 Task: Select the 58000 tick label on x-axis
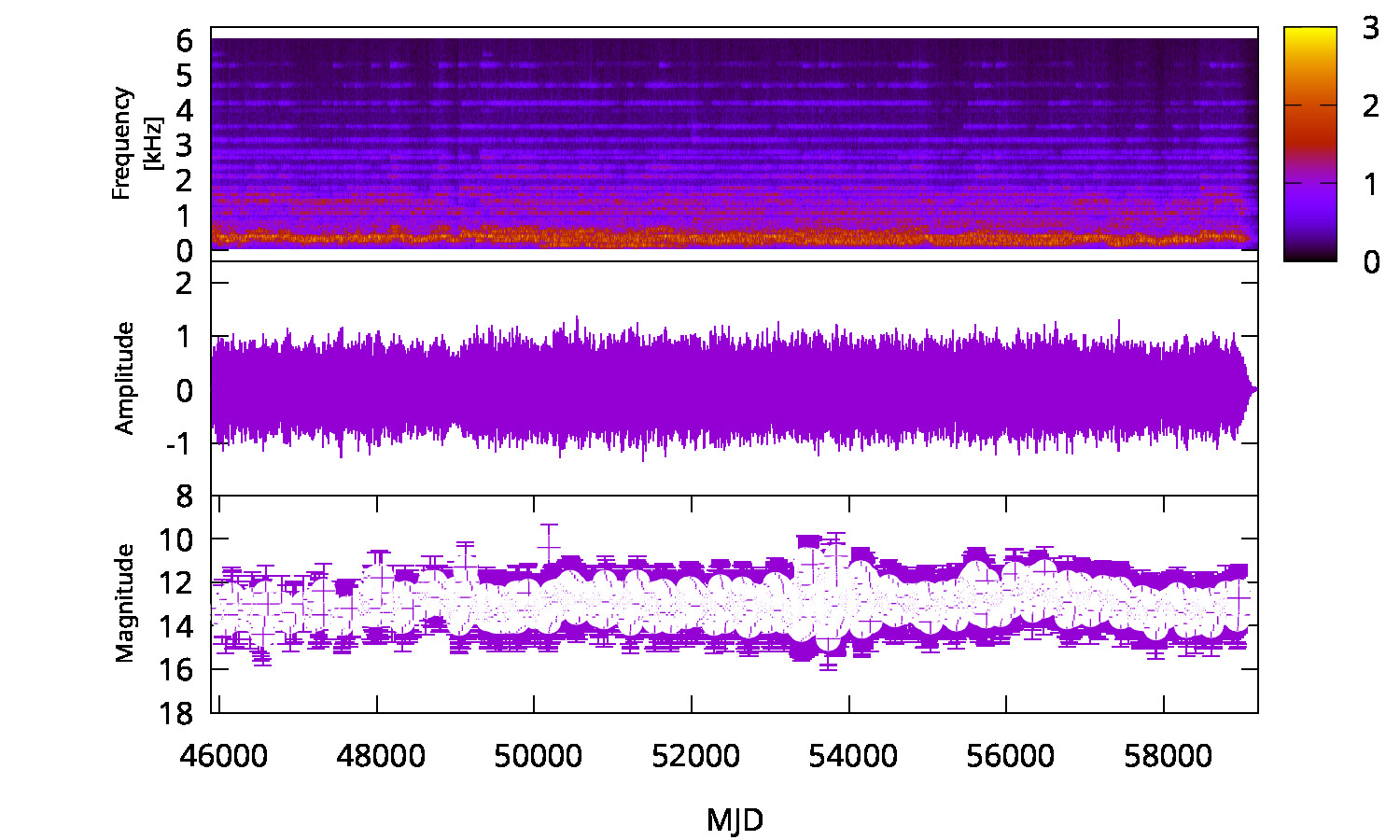[1168, 755]
